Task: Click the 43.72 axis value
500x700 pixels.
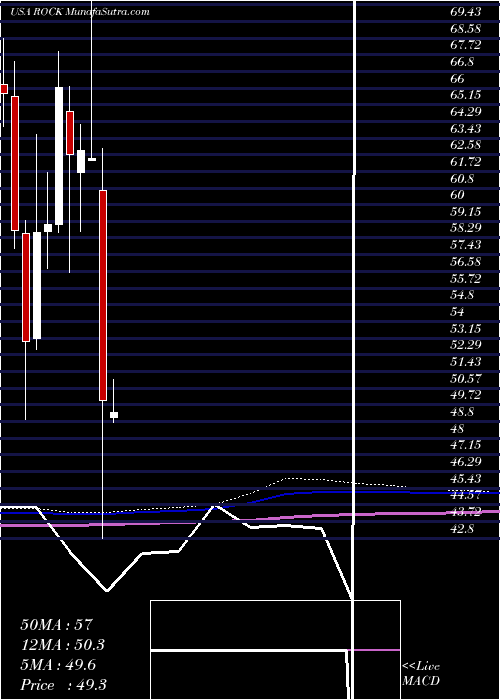Action: 466,512
